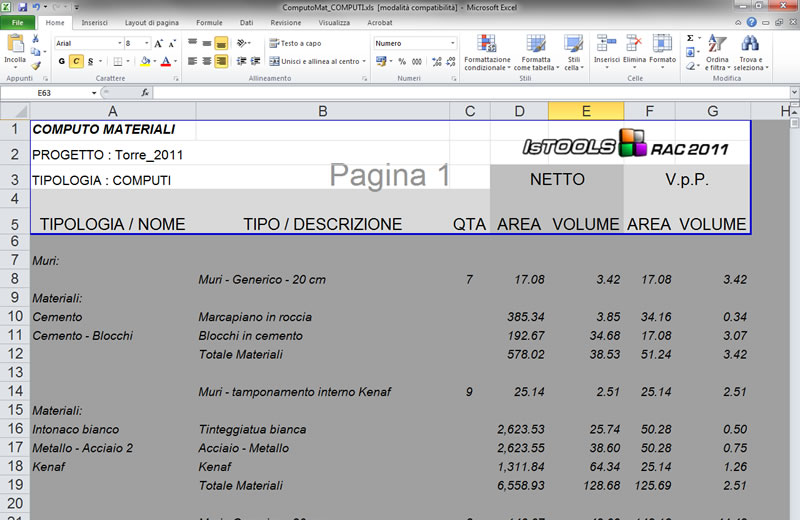
Task: Toggle left text alignment
Action: tap(192, 61)
